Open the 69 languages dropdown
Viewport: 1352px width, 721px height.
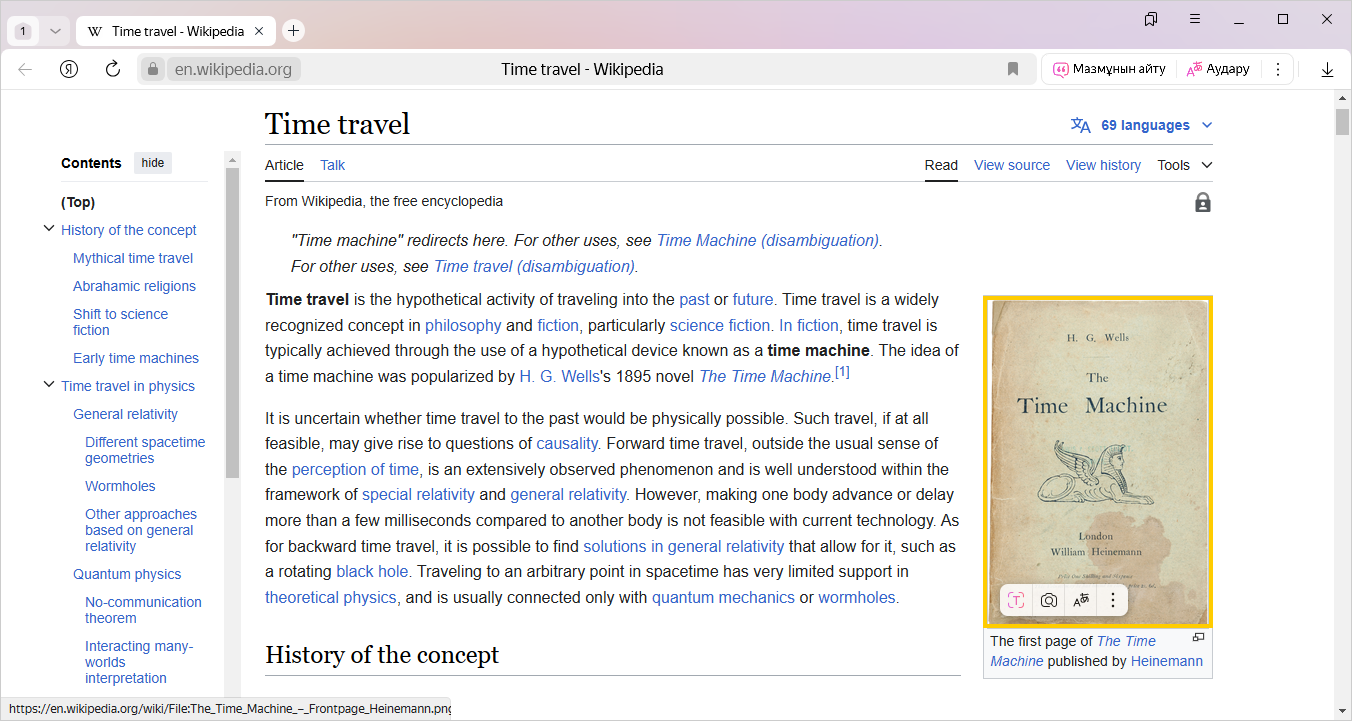pyautogui.click(x=1143, y=125)
